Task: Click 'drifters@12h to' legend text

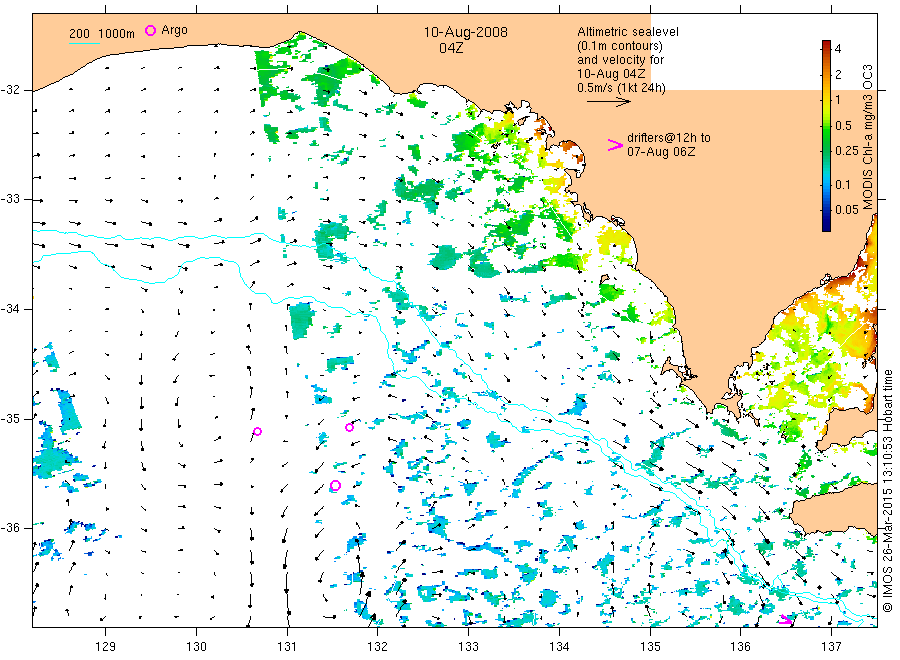Action: (669, 138)
